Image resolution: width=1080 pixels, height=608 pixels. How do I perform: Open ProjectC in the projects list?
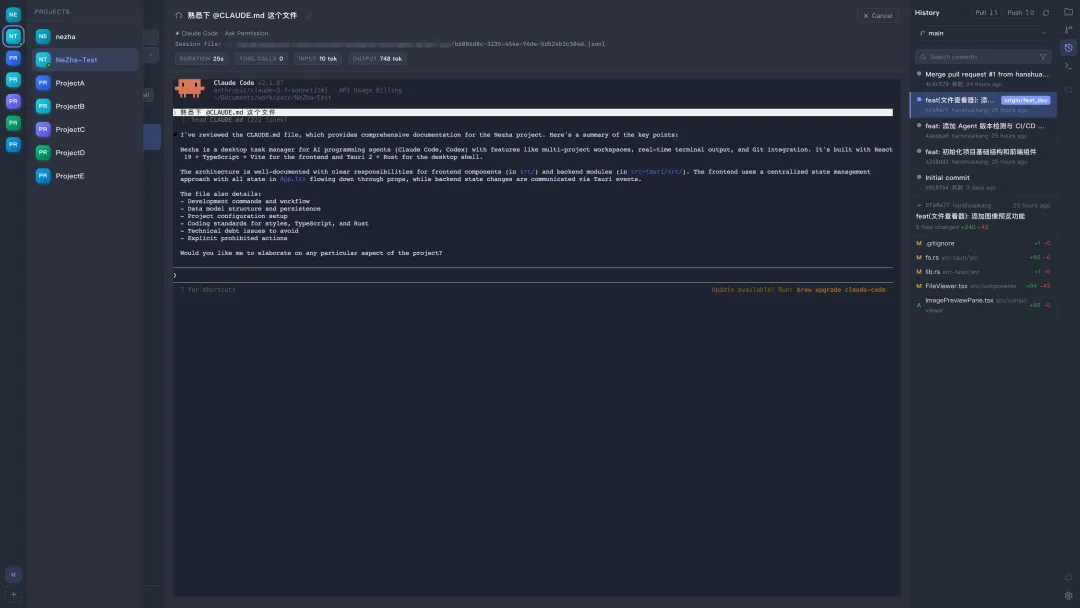coord(85,129)
